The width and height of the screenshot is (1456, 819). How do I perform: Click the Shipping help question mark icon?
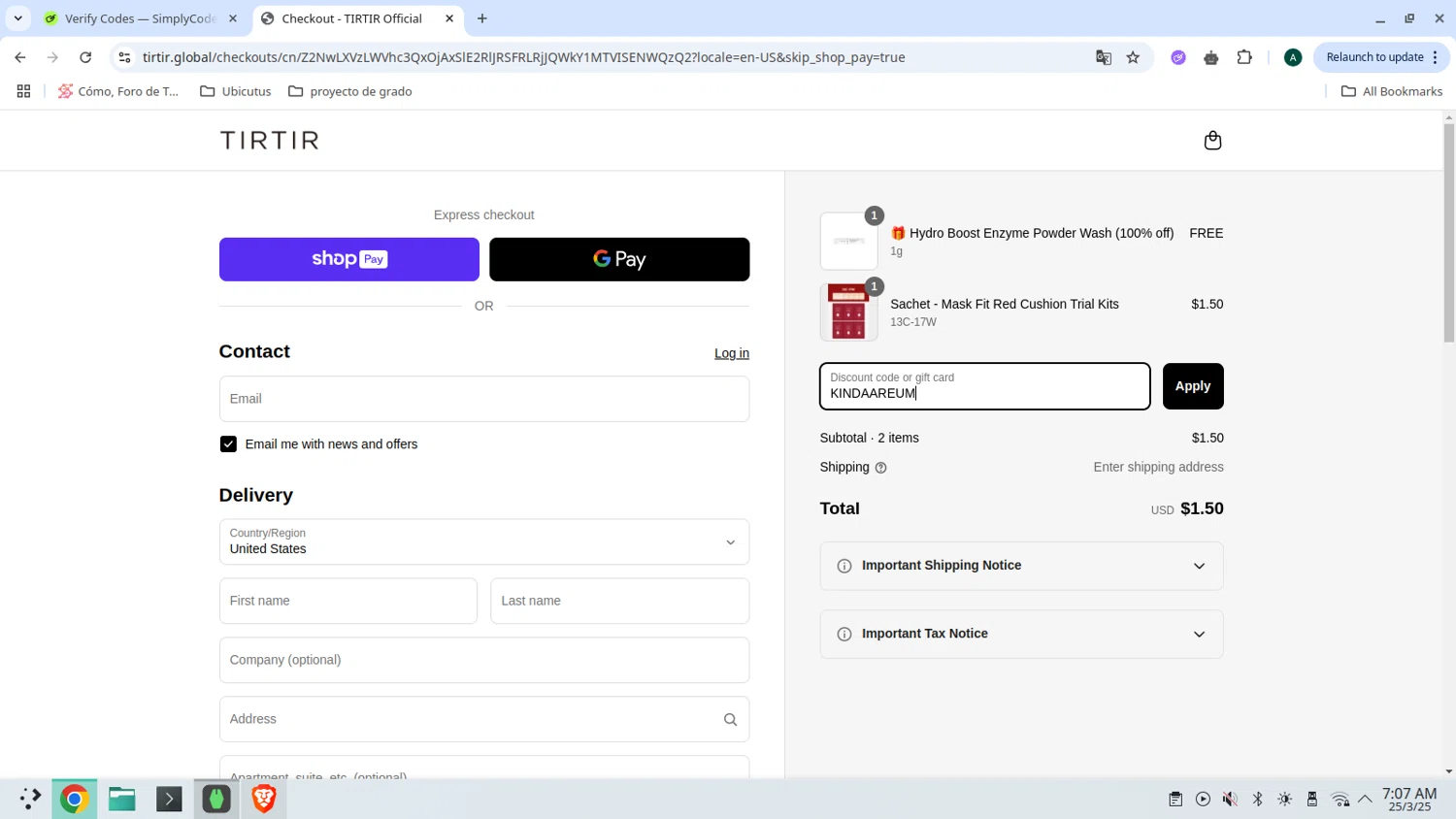(x=881, y=468)
